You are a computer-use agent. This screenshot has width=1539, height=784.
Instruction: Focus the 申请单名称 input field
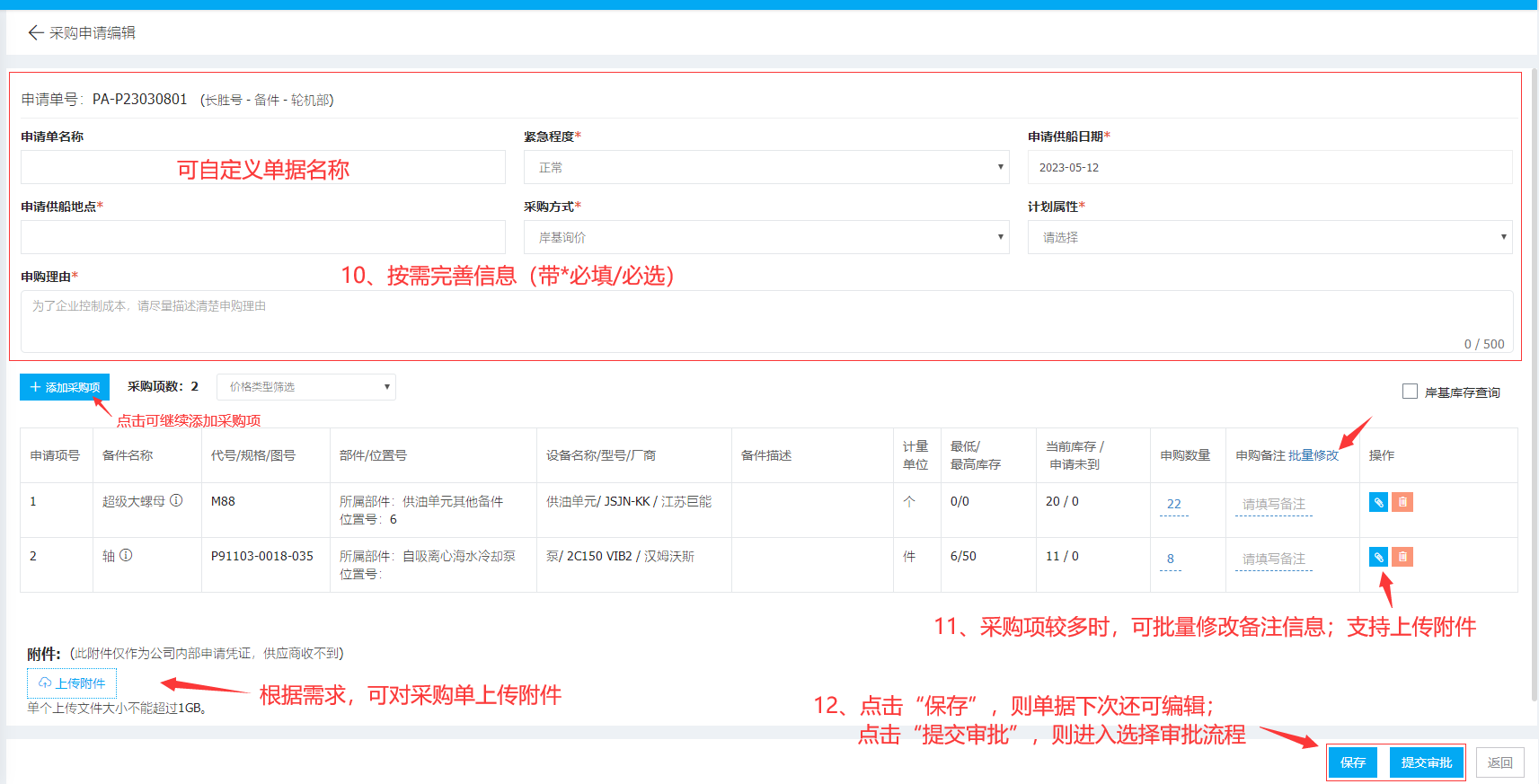pyautogui.click(x=263, y=167)
